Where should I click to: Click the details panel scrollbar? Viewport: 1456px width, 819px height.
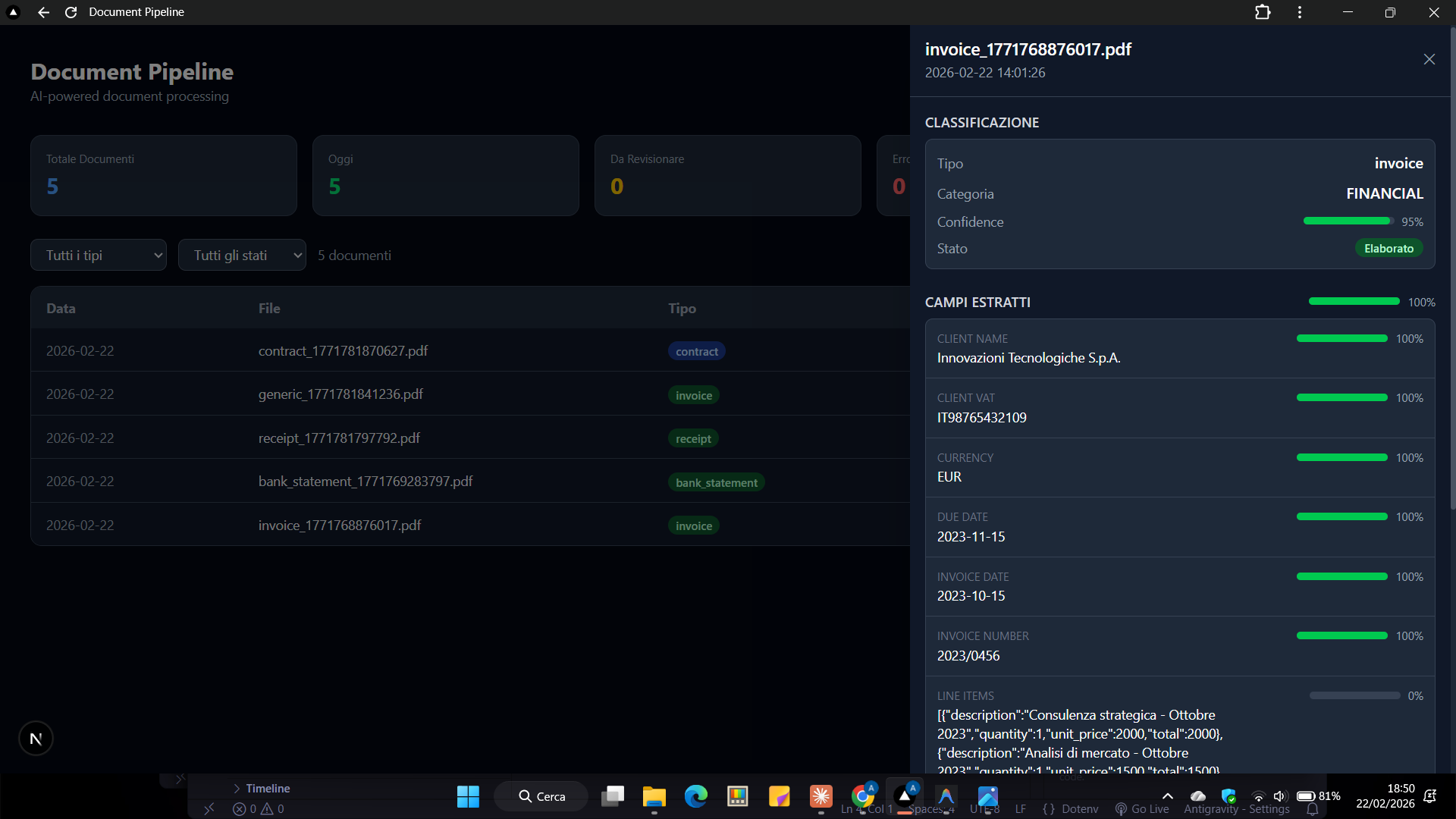click(1452, 265)
